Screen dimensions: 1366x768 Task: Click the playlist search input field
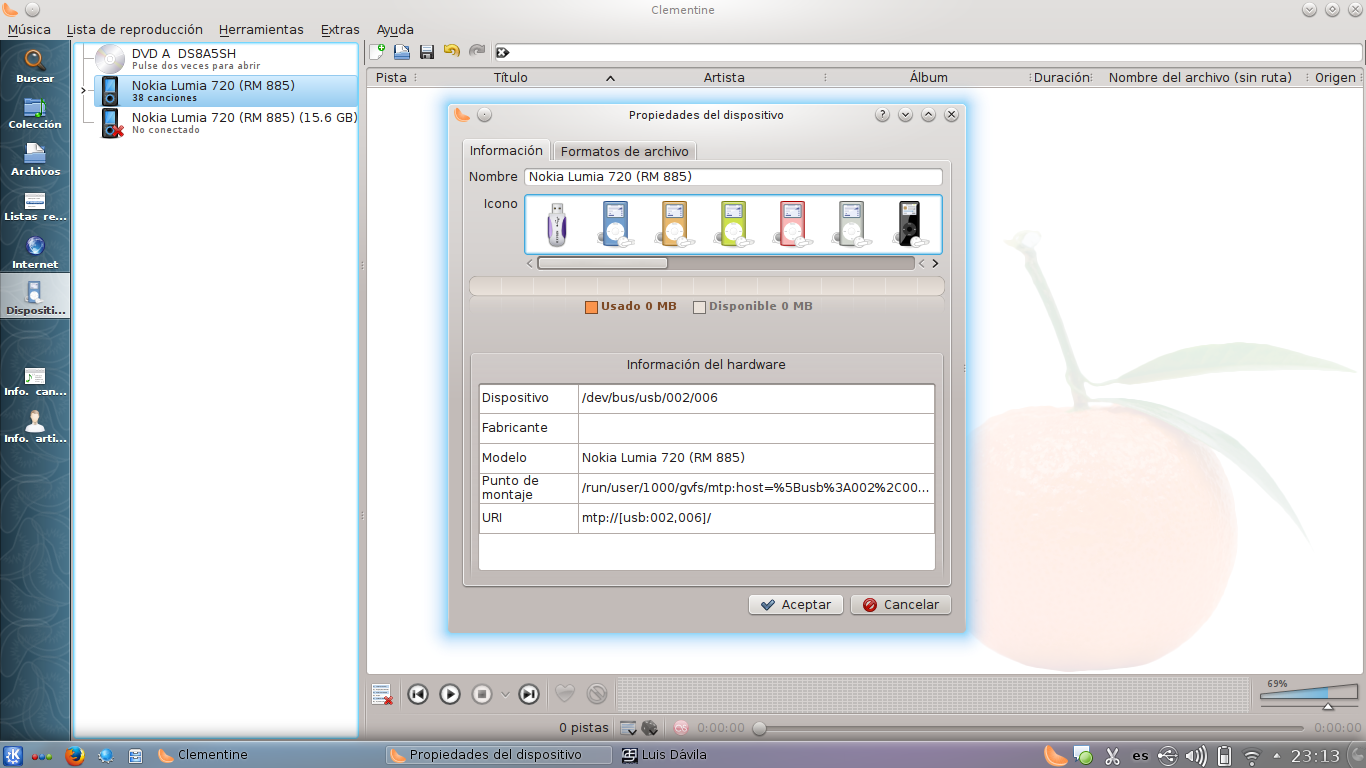927,52
